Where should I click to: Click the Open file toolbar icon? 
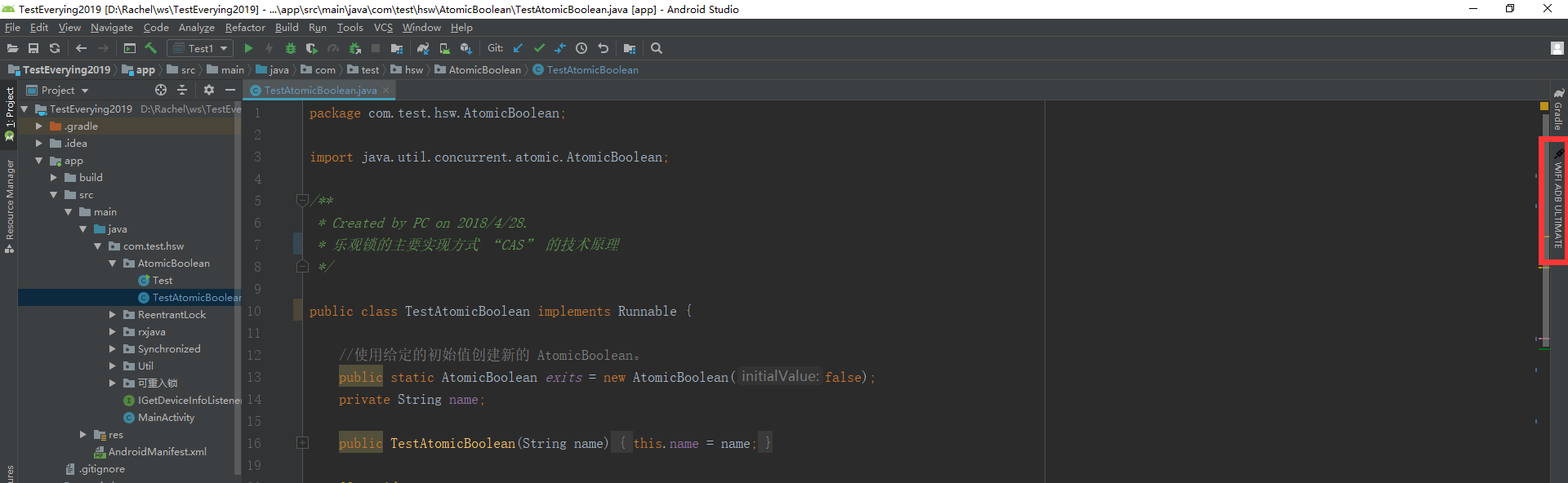[12, 49]
